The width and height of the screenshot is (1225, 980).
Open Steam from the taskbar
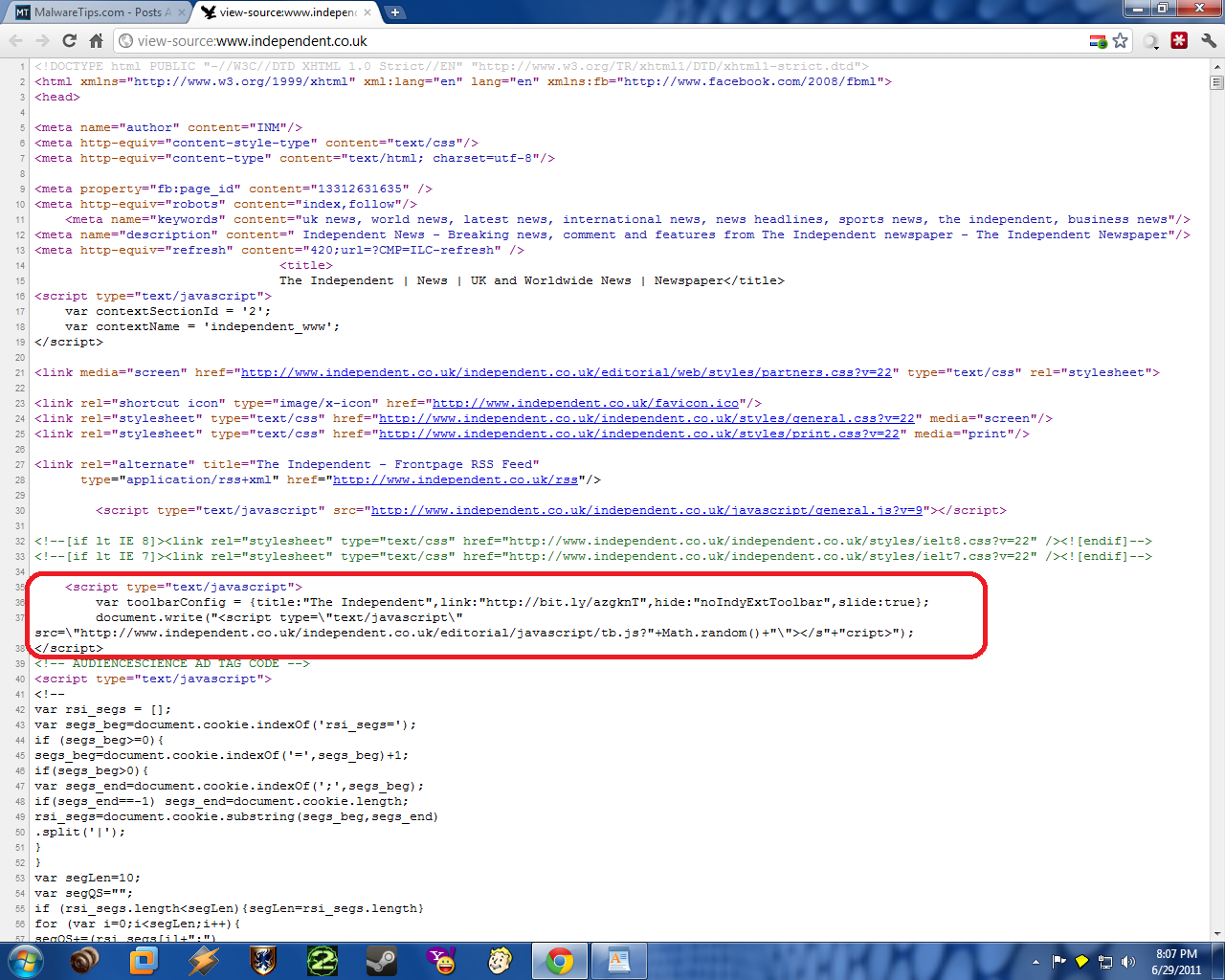[x=382, y=961]
